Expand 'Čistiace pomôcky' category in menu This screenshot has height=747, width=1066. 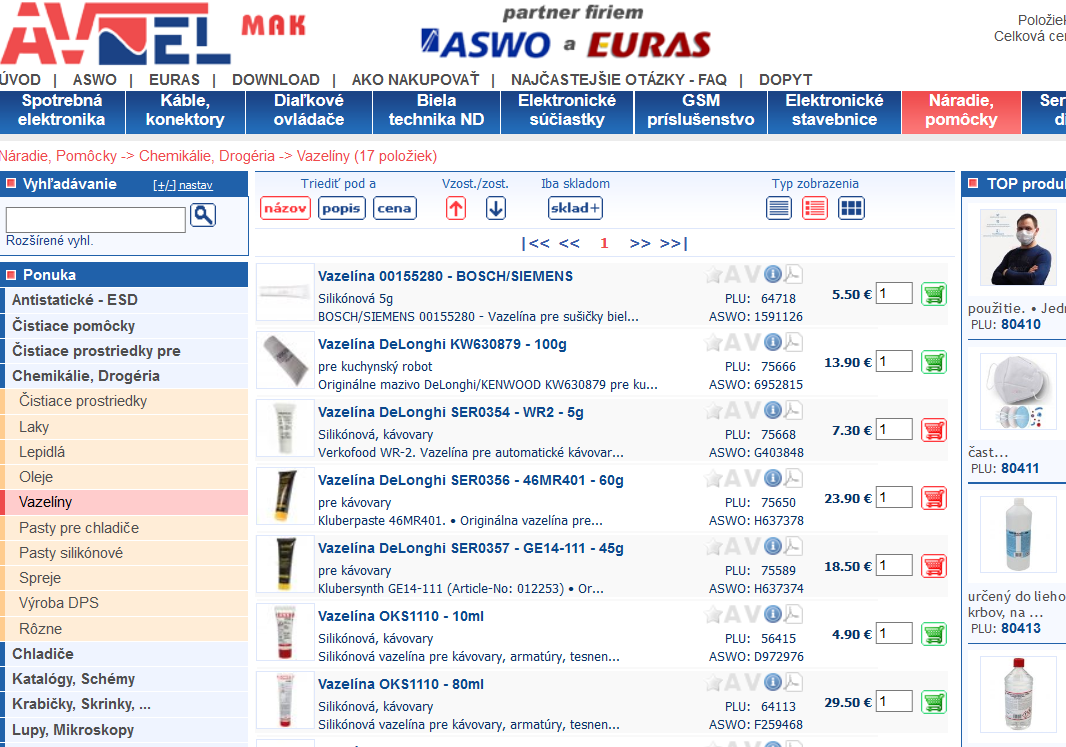point(73,326)
